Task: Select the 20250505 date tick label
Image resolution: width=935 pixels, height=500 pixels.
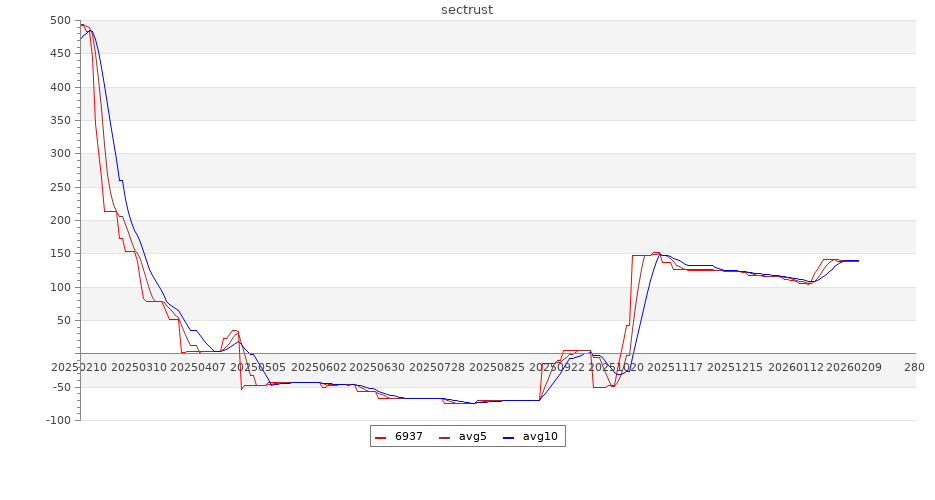Action: [x=257, y=367]
